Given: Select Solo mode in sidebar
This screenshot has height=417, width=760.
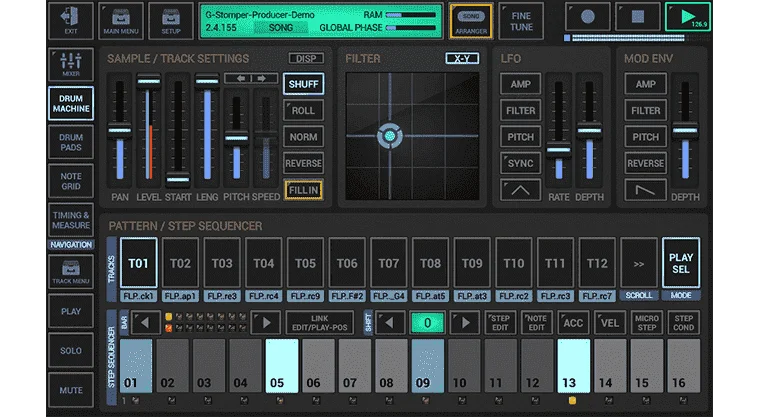Looking at the screenshot, I should point(71,350).
